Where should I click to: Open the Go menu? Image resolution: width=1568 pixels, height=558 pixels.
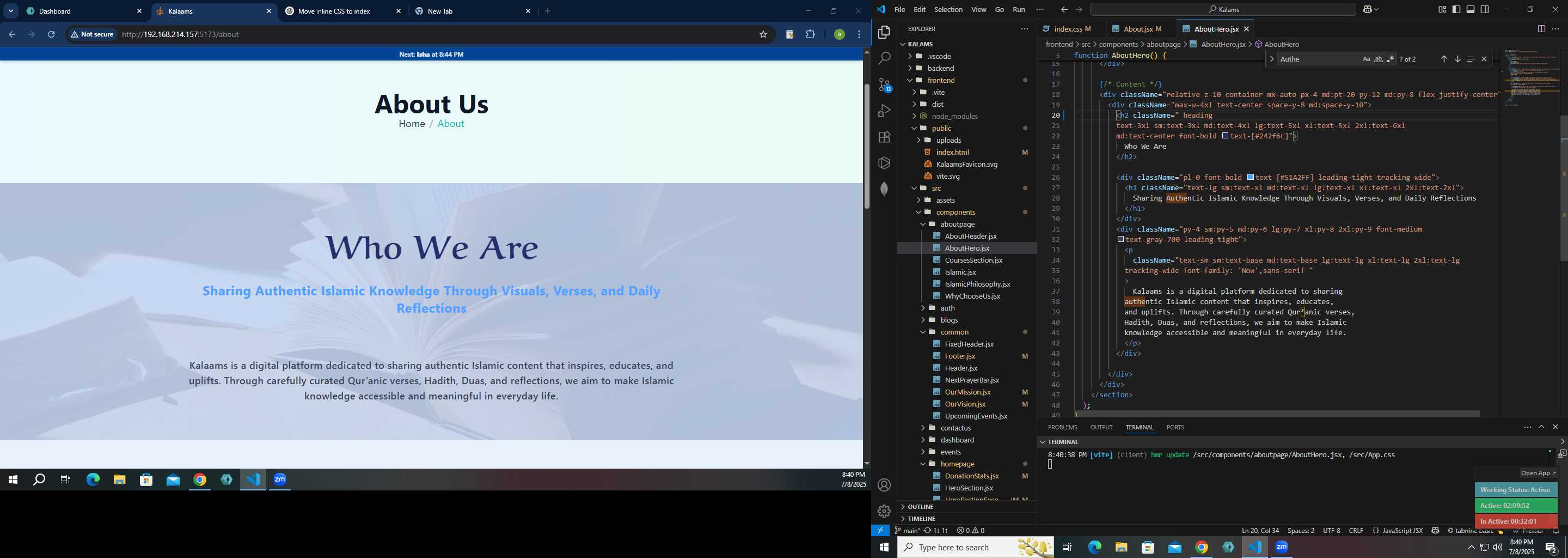click(1000, 10)
